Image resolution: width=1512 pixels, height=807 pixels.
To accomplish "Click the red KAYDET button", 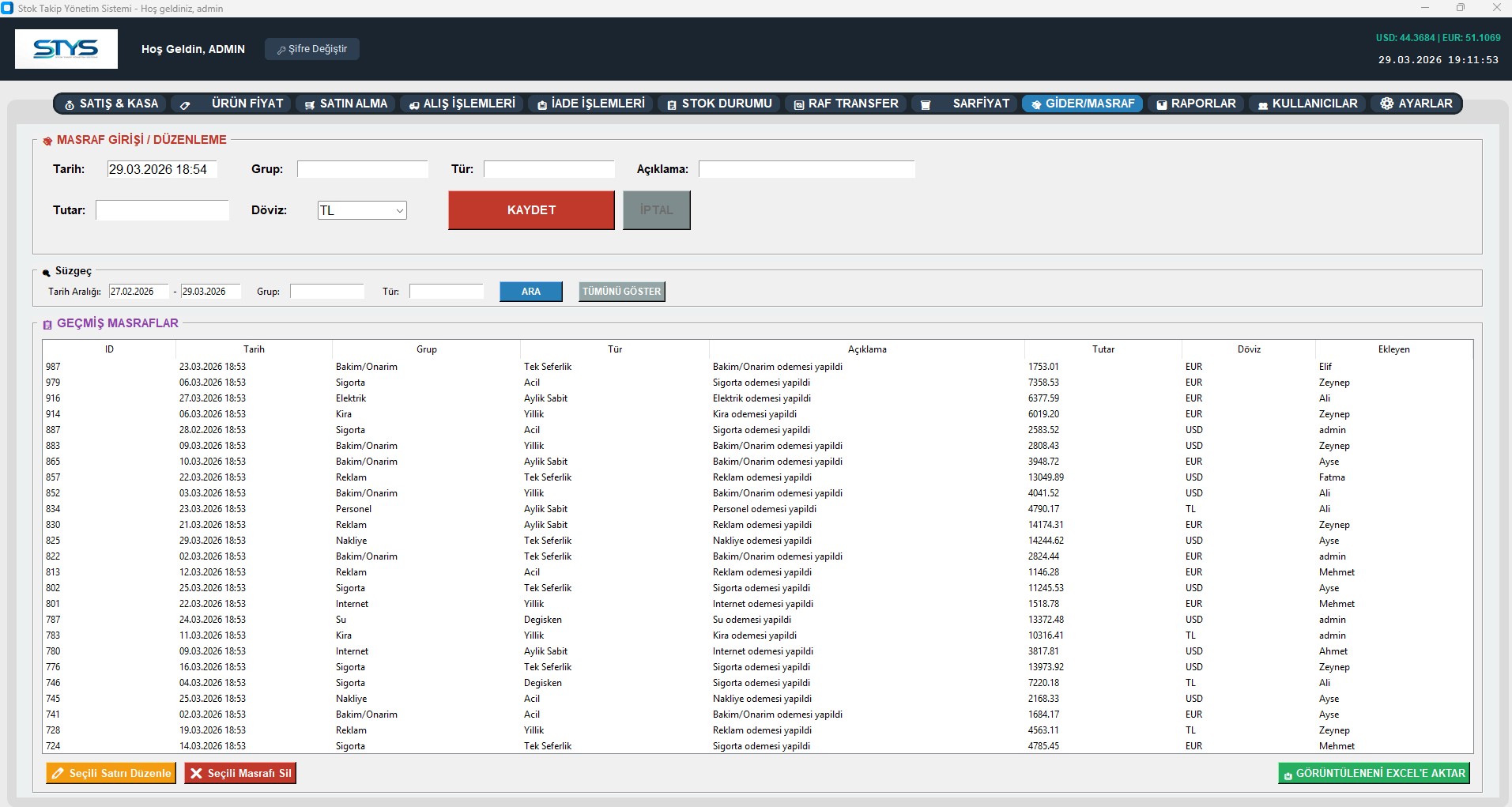I will (531, 210).
